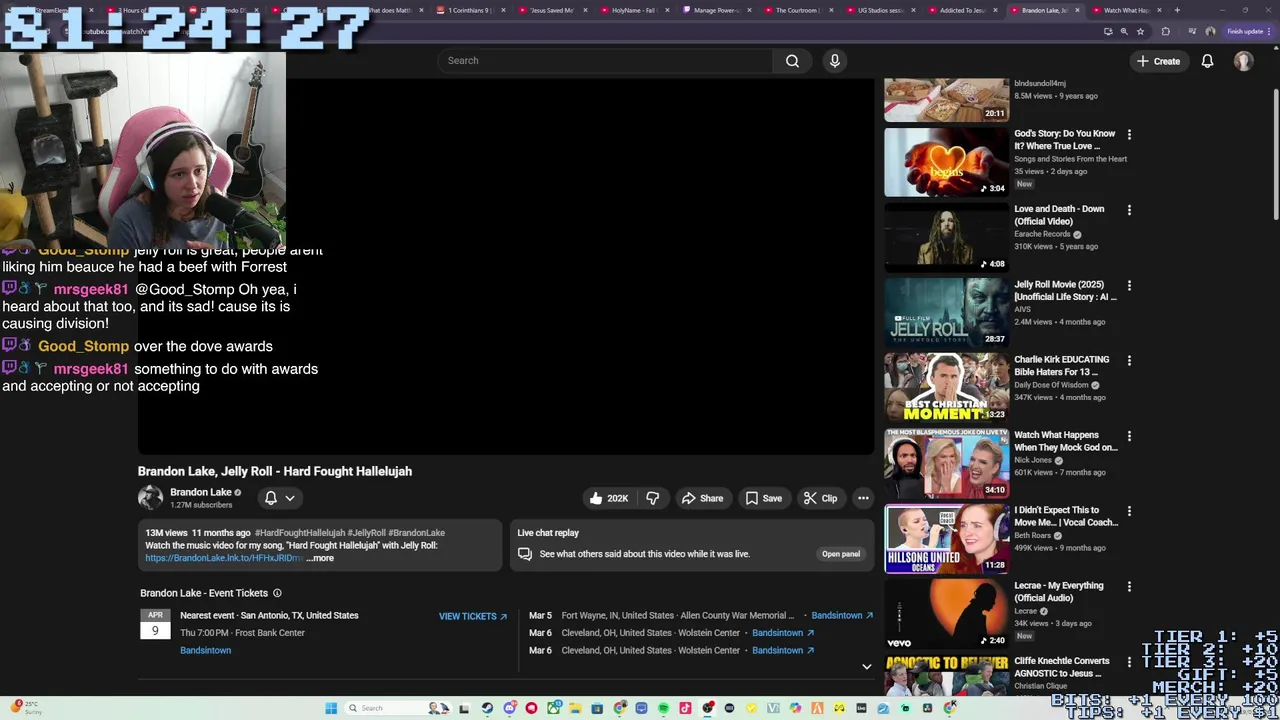1280x720 pixels.
Task: Clip the video
Action: pos(819,498)
